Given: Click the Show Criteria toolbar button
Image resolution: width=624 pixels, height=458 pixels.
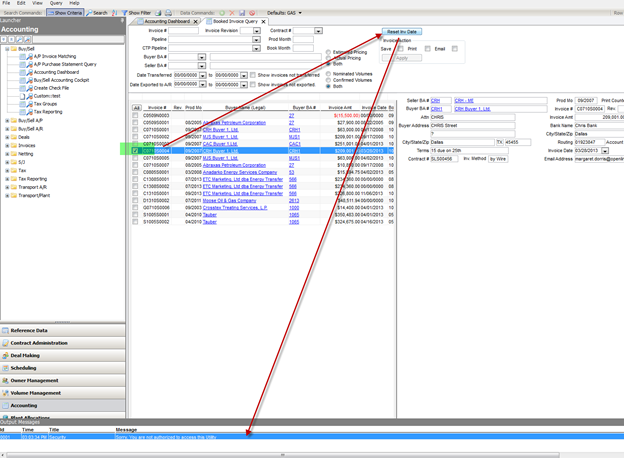Looking at the screenshot, I should click(66, 13).
